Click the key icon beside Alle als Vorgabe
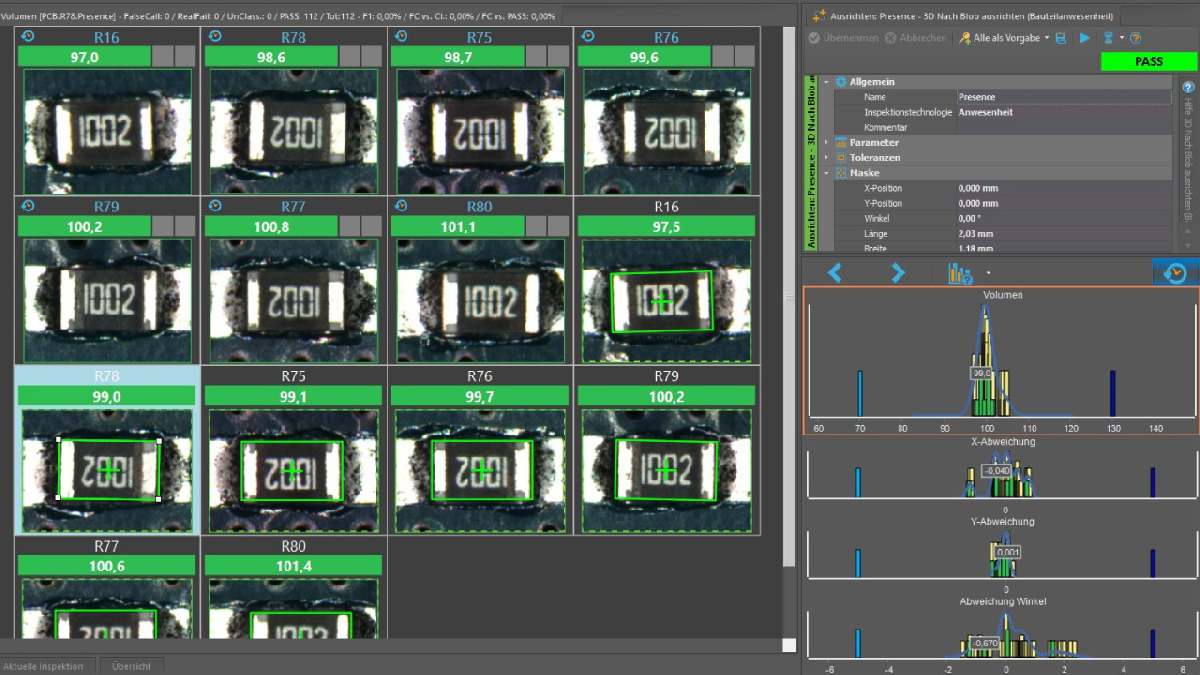1200x675 pixels. click(x=966, y=38)
